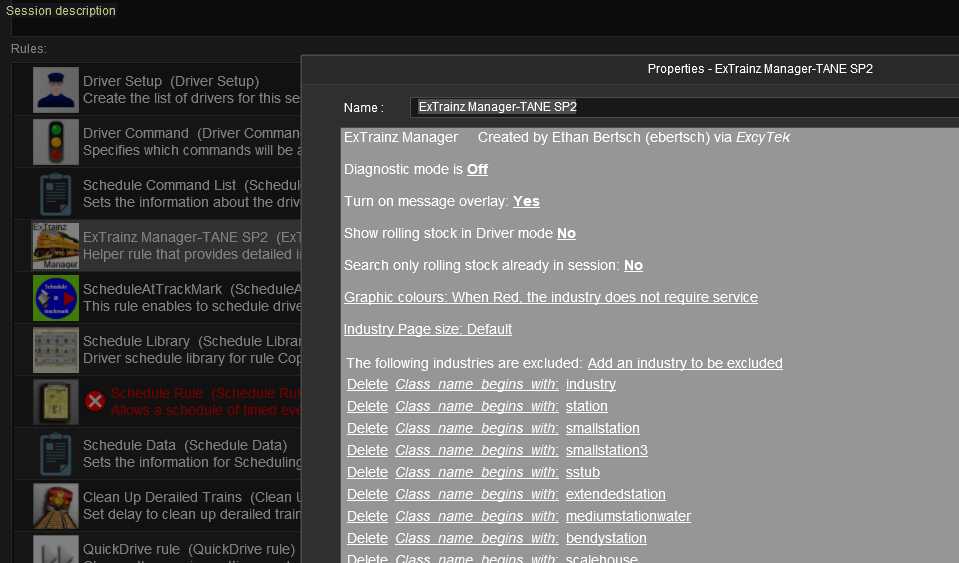Change 'Class name begins with' for smallstation3

476,451
